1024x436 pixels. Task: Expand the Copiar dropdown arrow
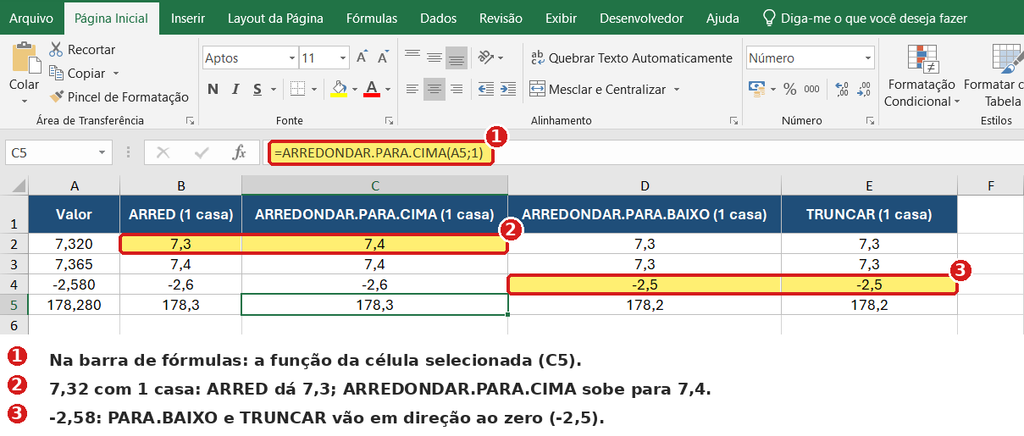(x=116, y=73)
